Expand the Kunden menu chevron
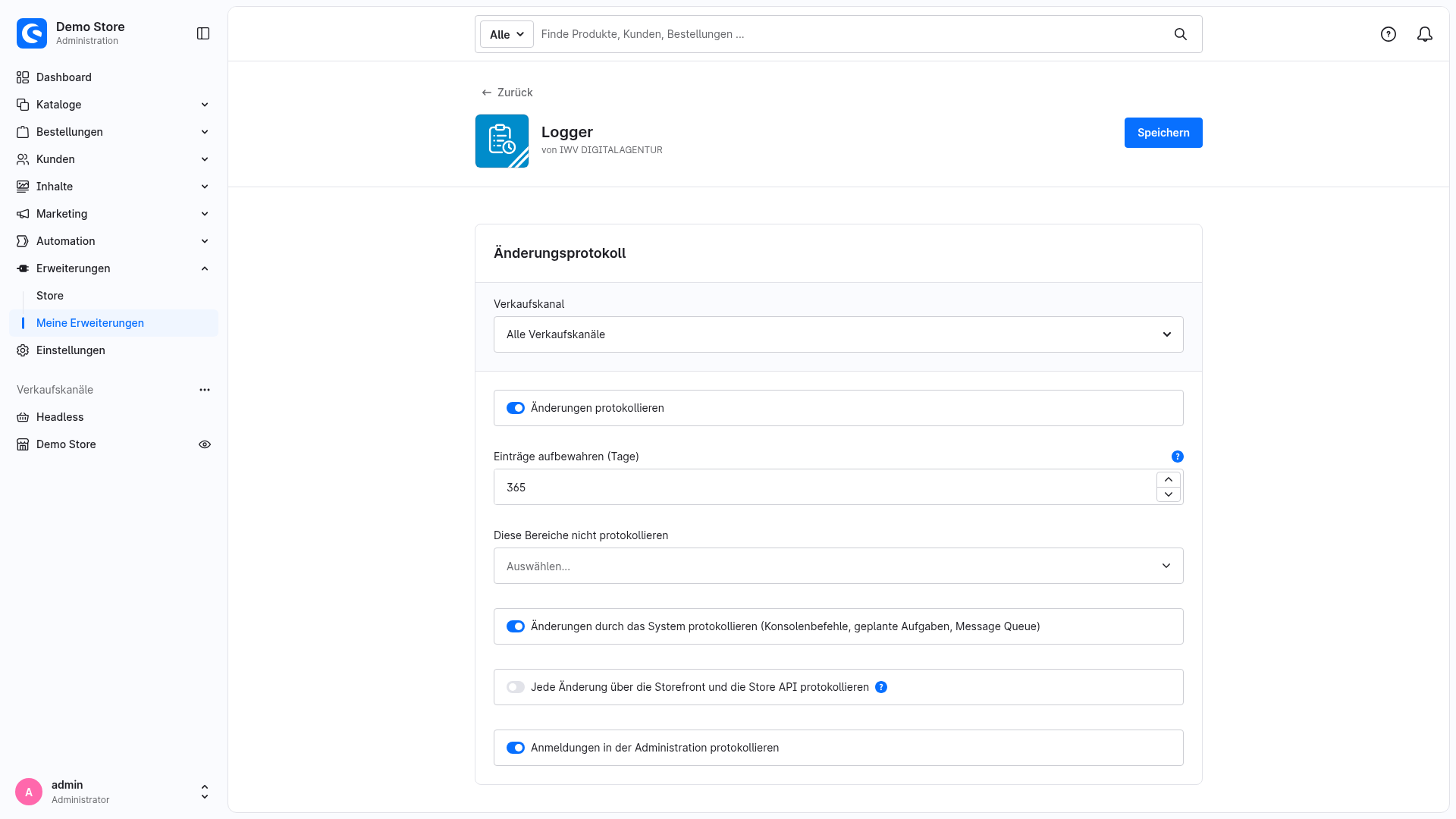This screenshot has width=1456, height=819. (205, 159)
